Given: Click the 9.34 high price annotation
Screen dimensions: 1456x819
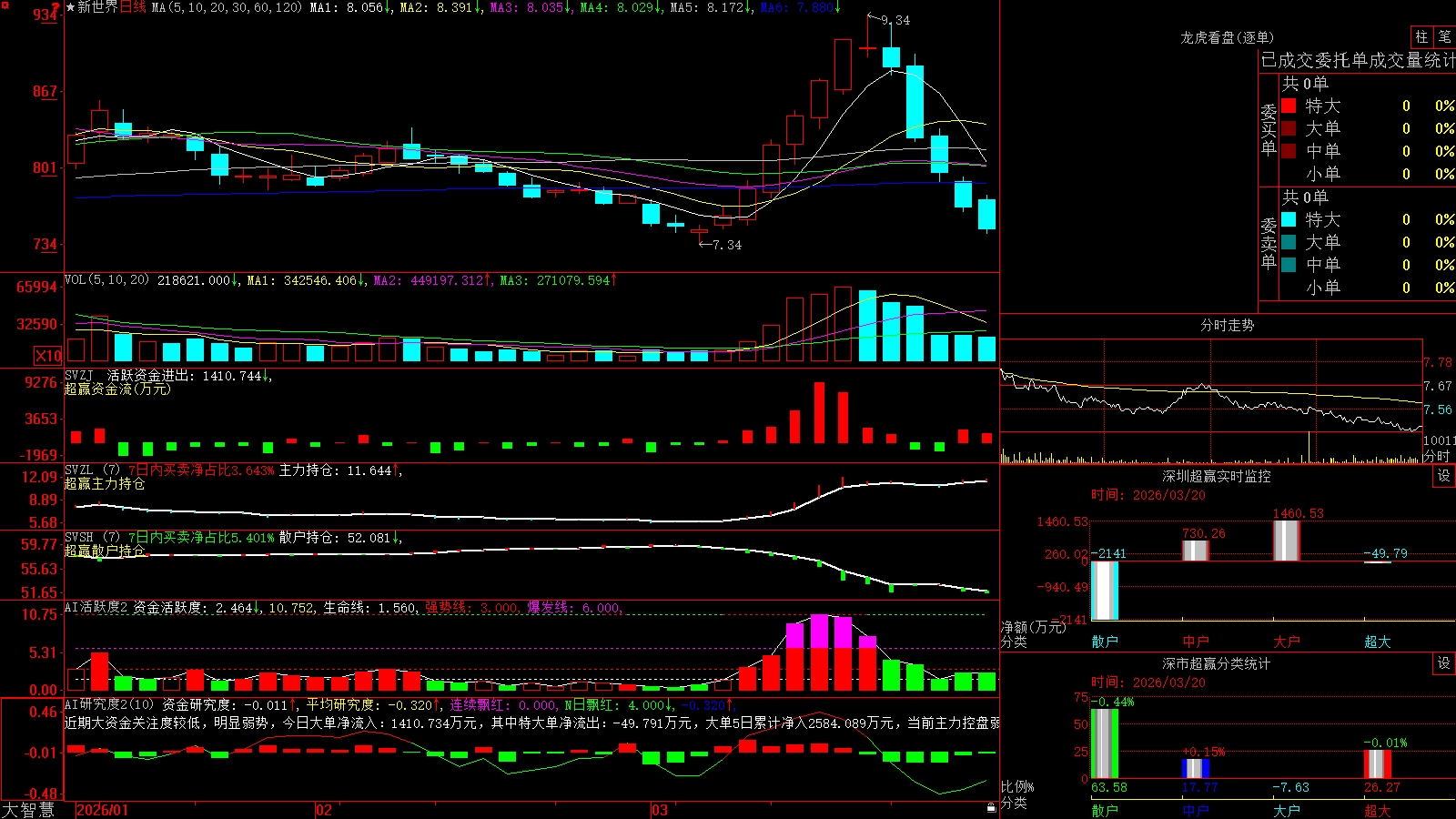Looking at the screenshot, I should (x=895, y=20).
